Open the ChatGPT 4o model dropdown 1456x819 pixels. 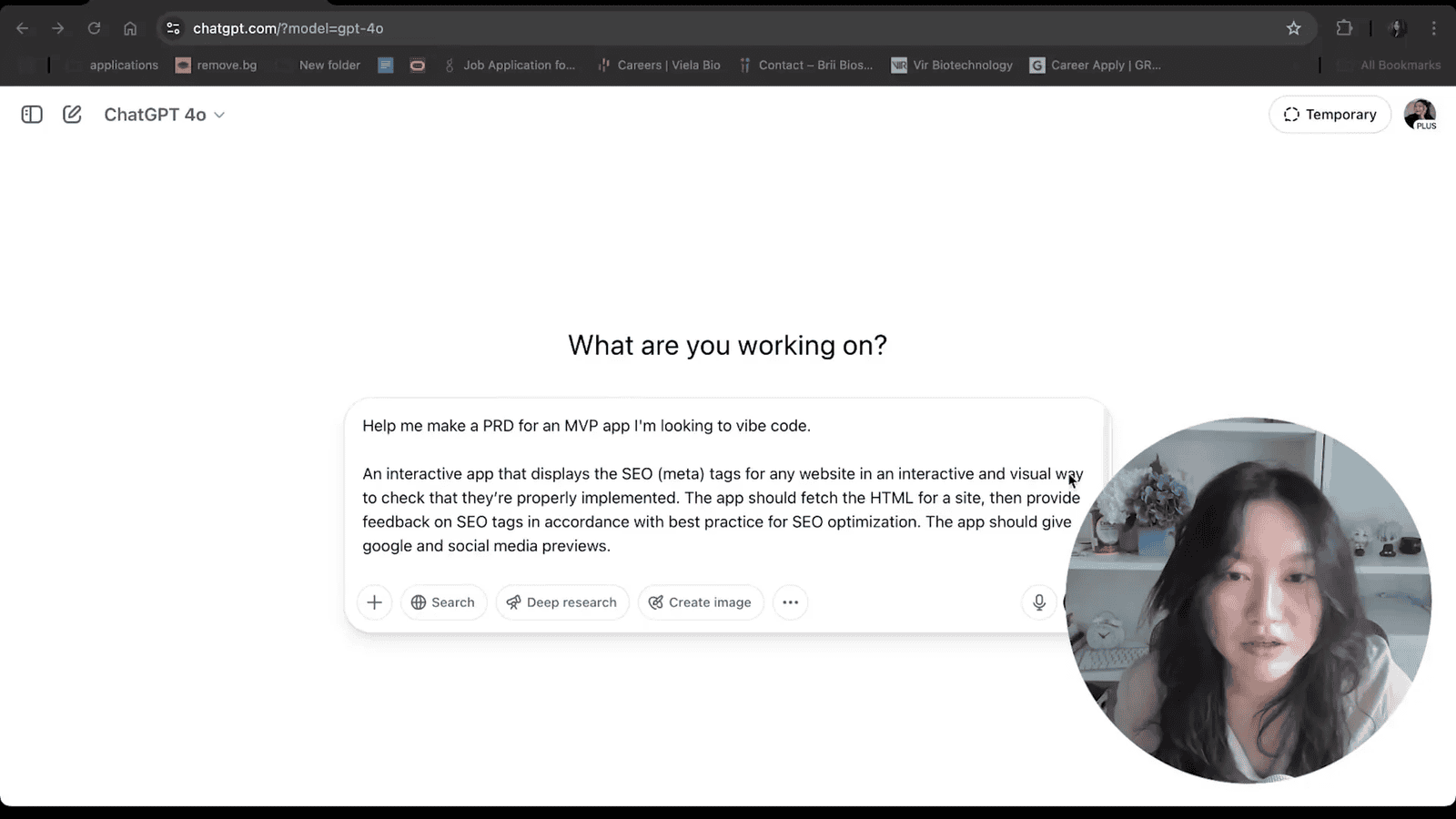(x=164, y=114)
